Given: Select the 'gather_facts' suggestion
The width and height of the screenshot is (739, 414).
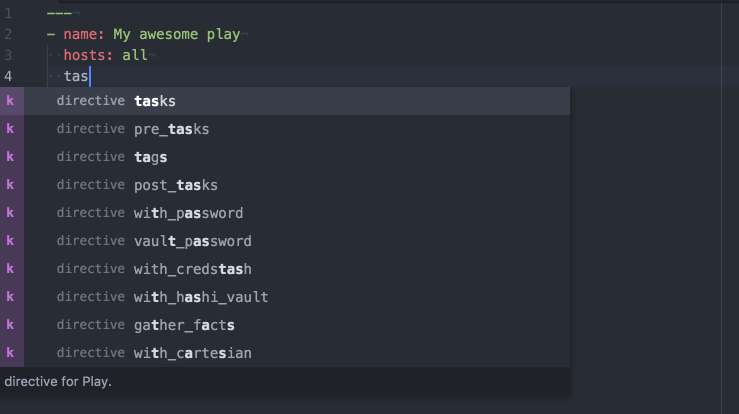Looking at the screenshot, I should pos(285,325).
